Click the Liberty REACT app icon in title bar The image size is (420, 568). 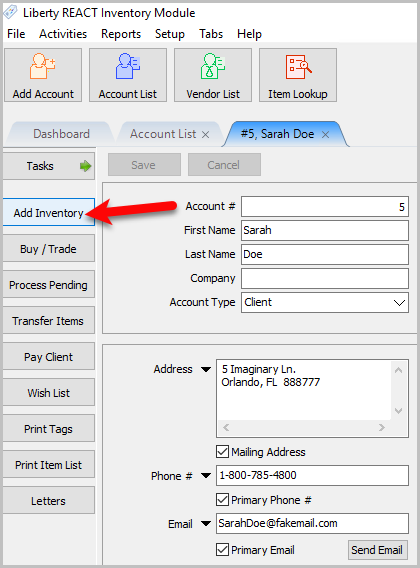pos(10,13)
